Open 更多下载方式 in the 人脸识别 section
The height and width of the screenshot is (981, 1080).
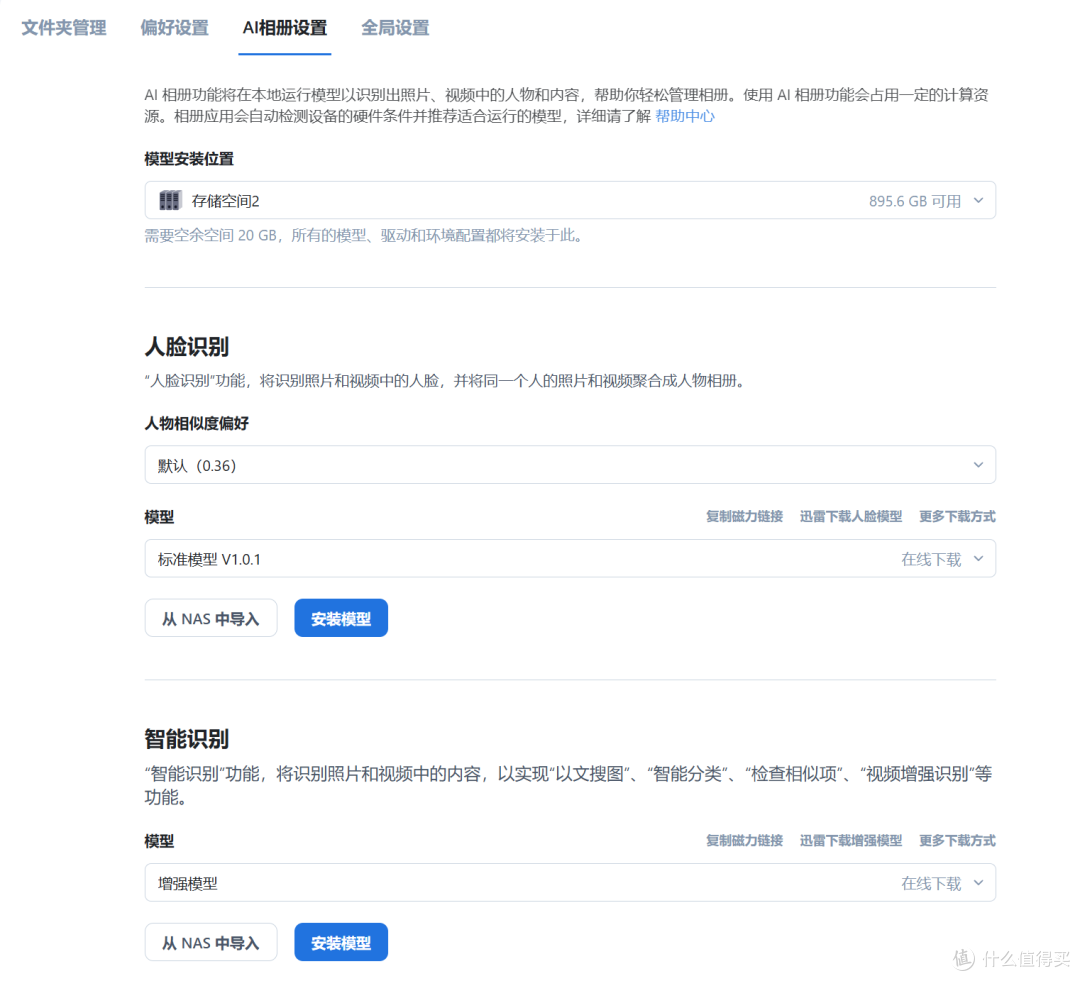click(957, 517)
